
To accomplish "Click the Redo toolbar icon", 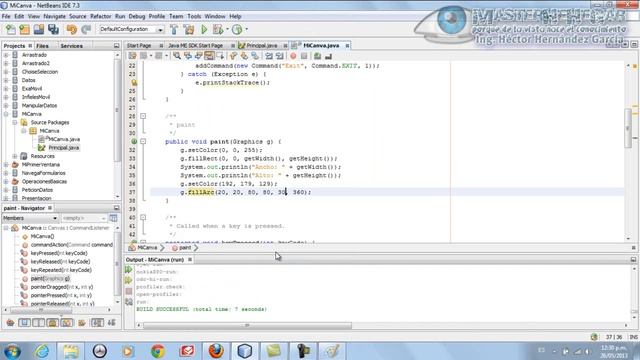I will (x=86, y=29).
